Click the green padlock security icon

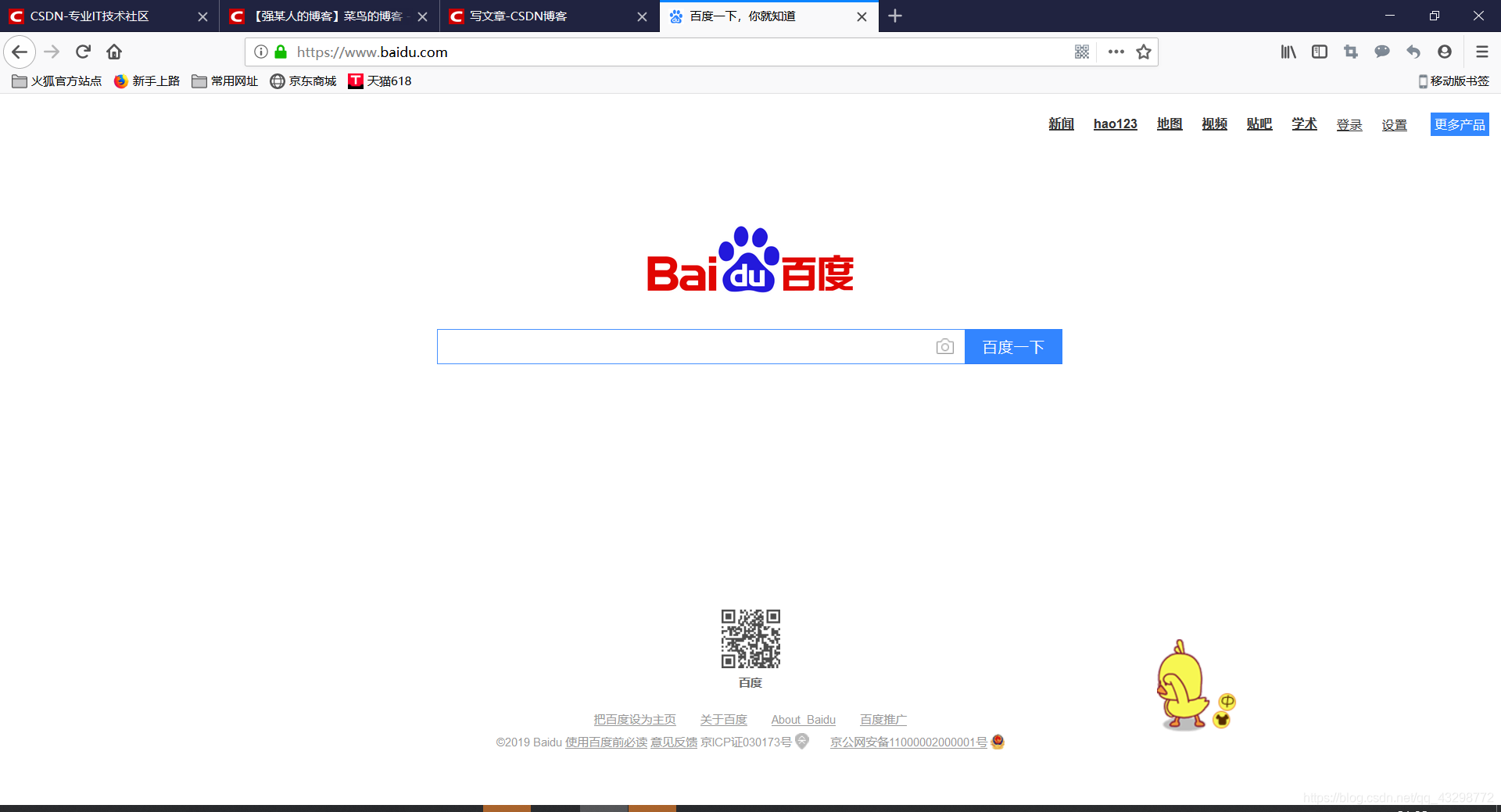coord(281,52)
